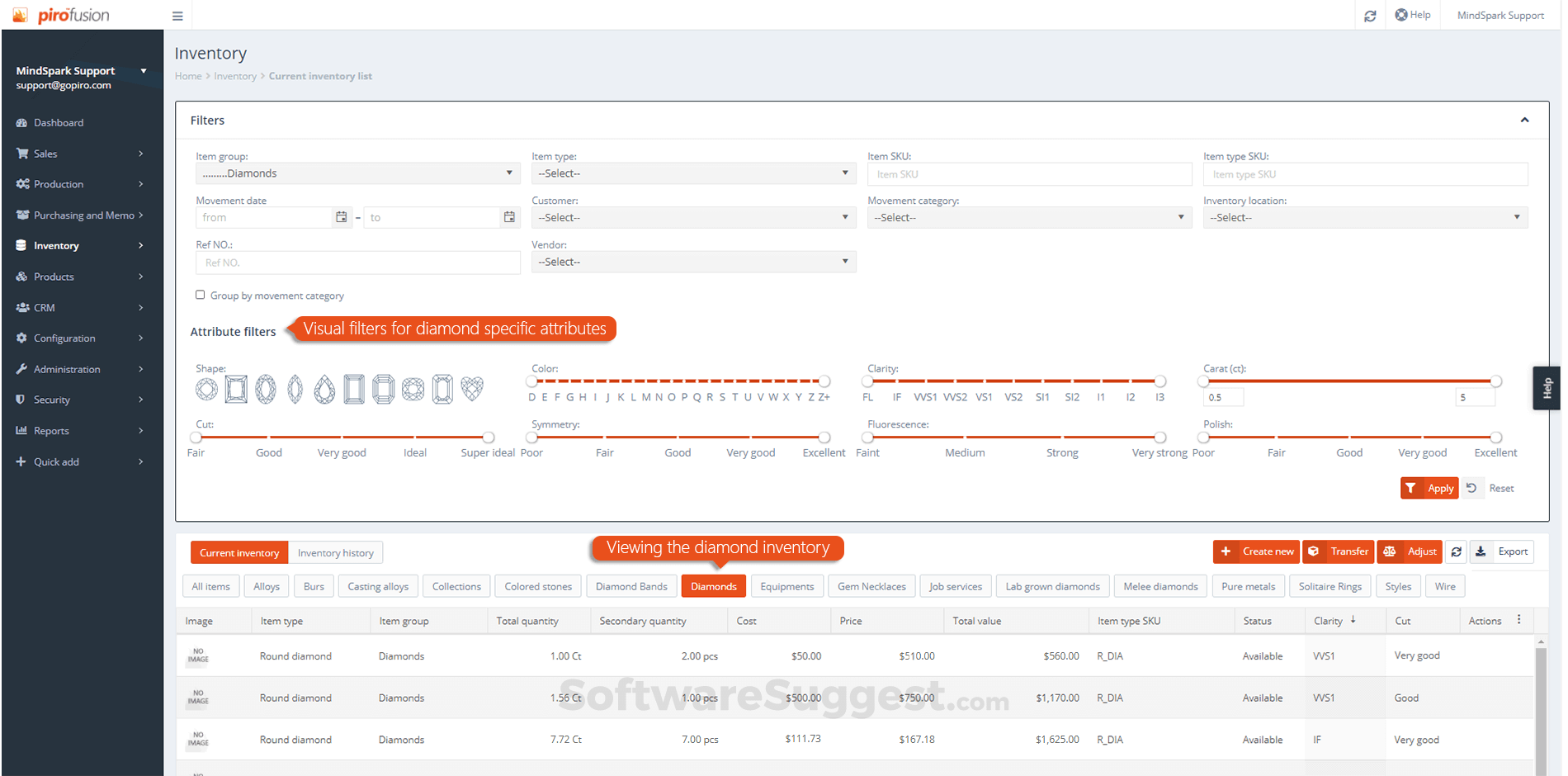
Task: Move the Carat slider handle
Action: 1203,381
